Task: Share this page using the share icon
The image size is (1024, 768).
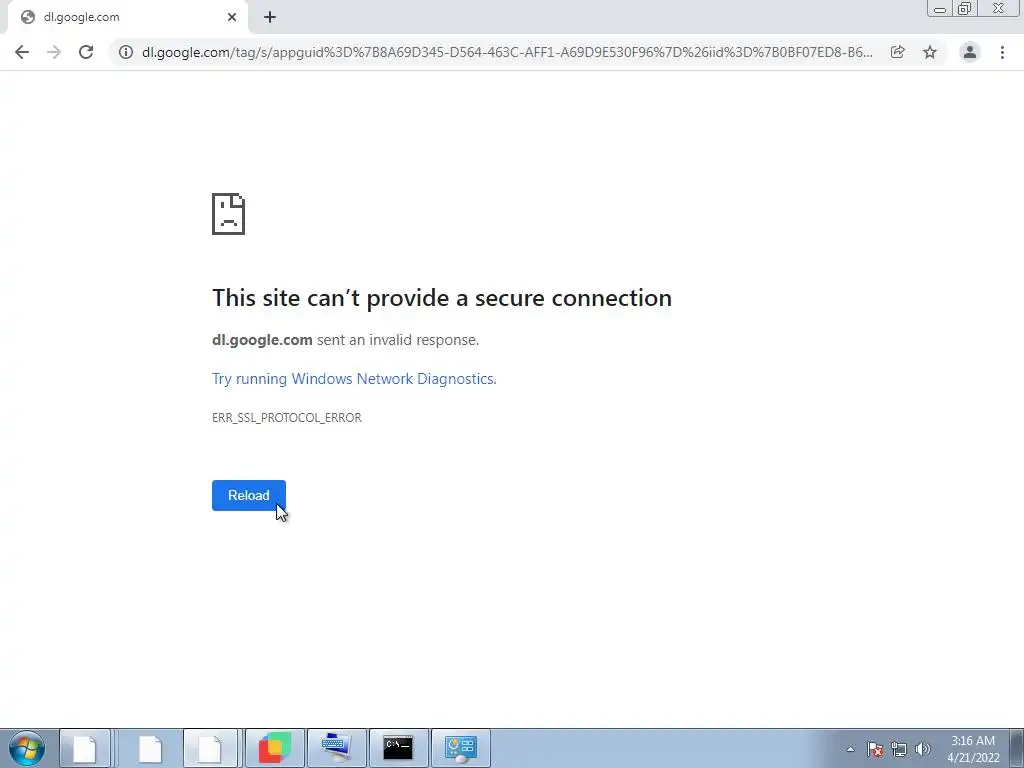Action: tap(898, 52)
